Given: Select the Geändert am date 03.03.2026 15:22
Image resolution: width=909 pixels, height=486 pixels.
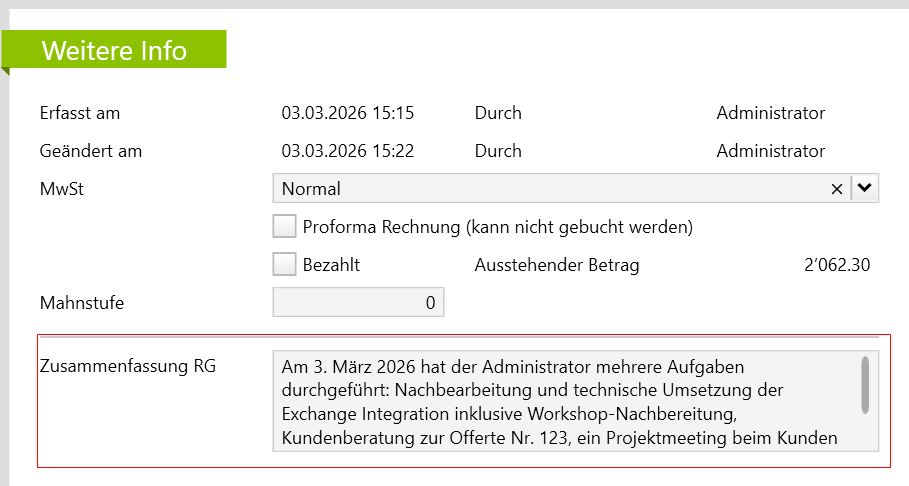Looking at the screenshot, I should 348,151.
